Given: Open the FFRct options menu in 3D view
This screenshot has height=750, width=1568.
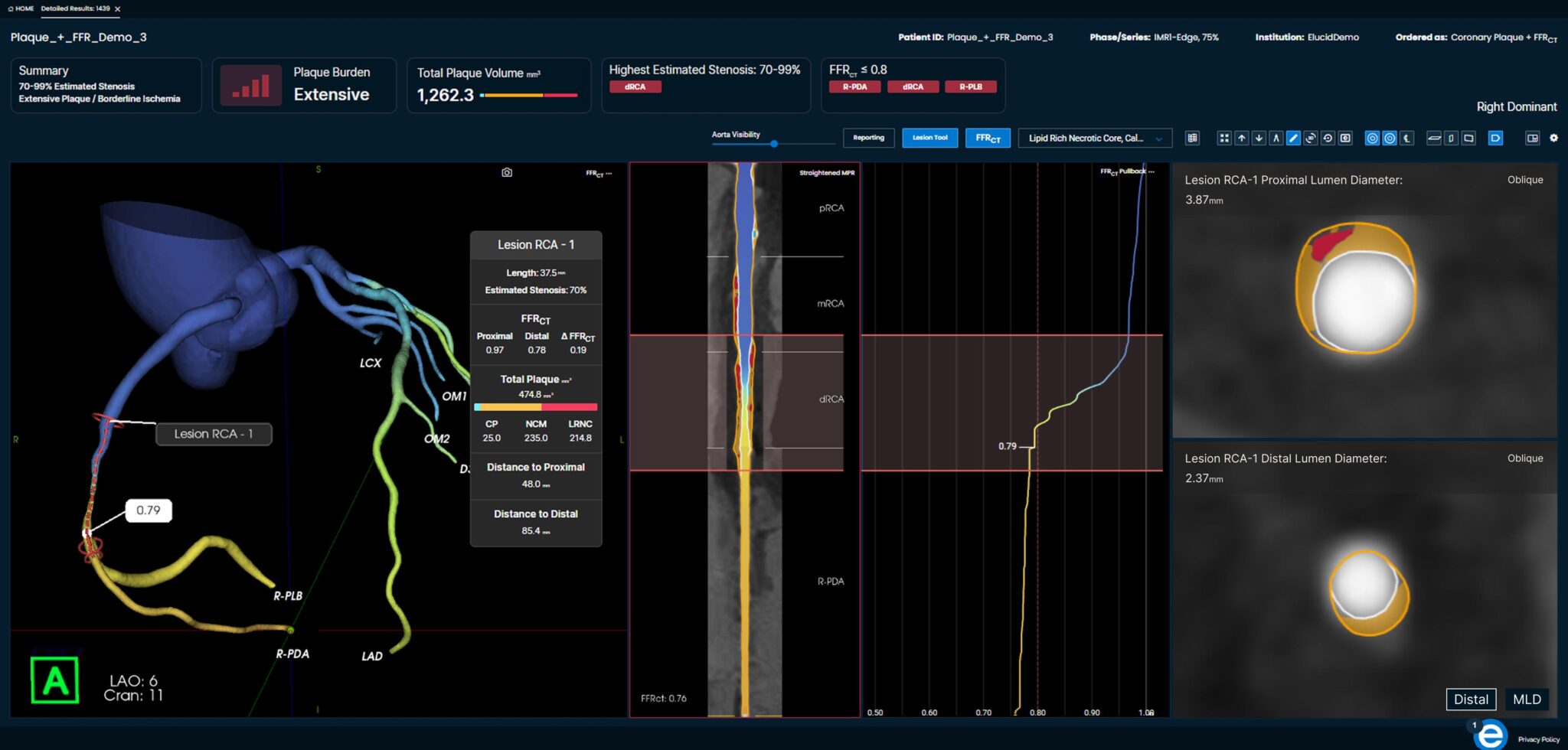Looking at the screenshot, I should (x=599, y=174).
